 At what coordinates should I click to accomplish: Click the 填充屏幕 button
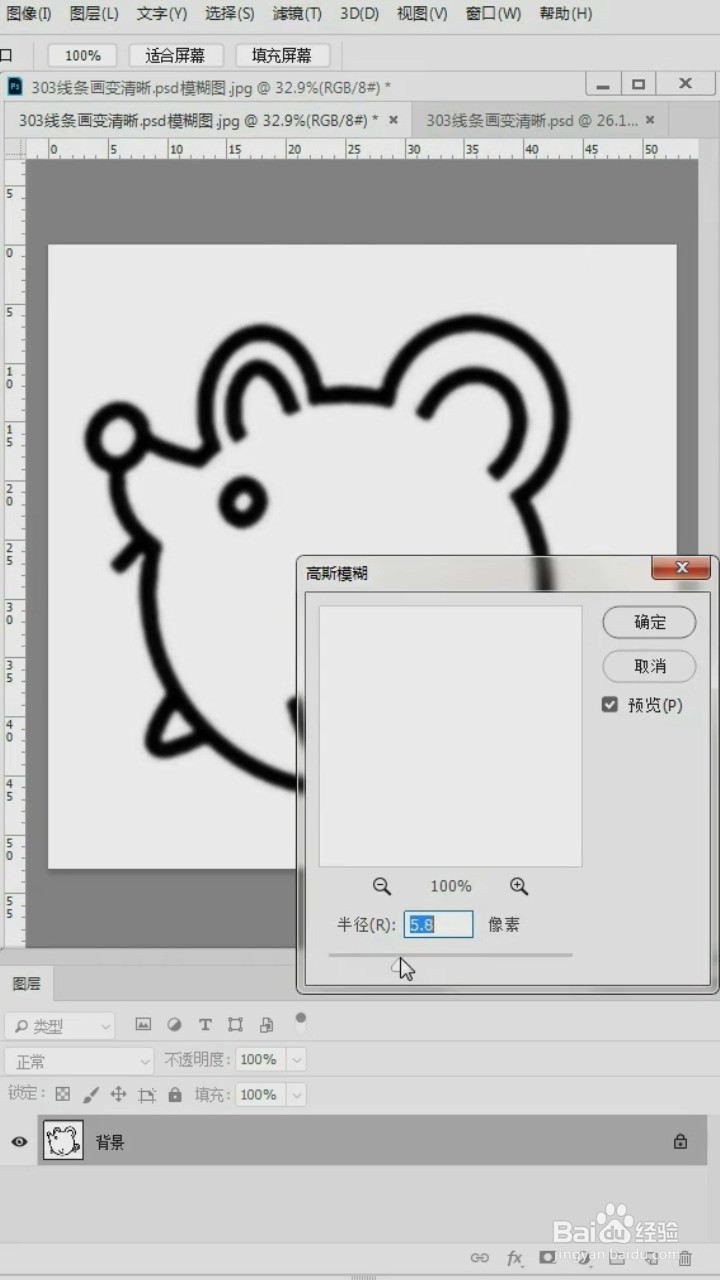[282, 55]
